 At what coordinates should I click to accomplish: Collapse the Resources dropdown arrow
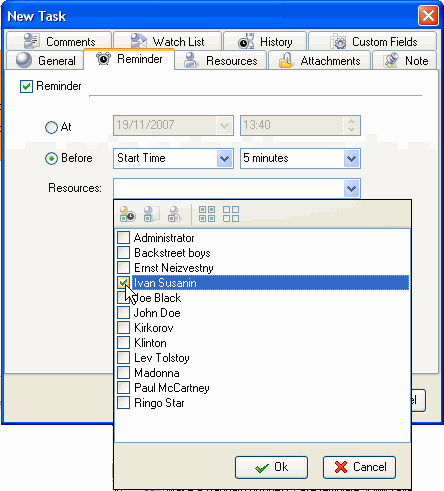tap(351, 189)
